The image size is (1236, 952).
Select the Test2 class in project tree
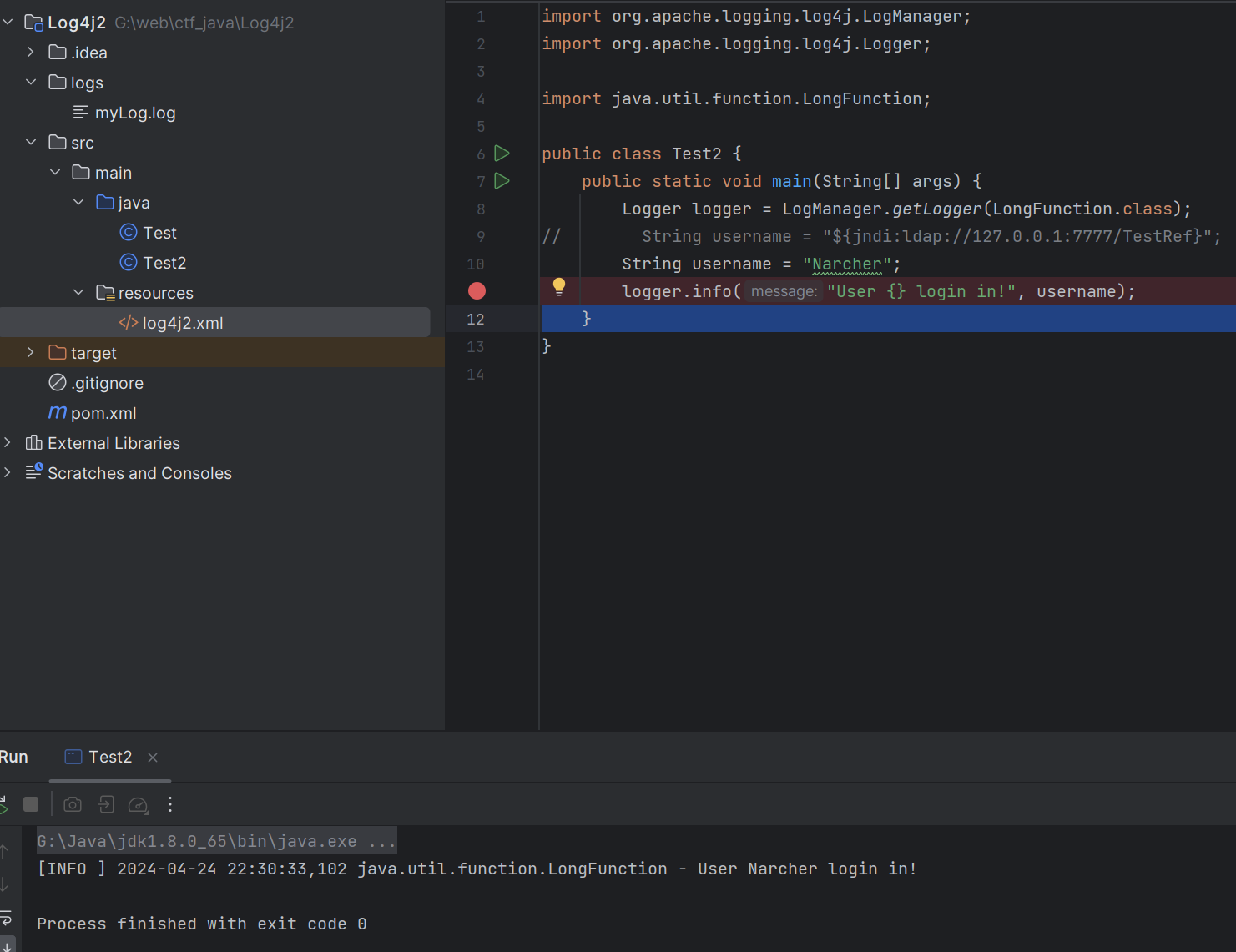click(164, 263)
